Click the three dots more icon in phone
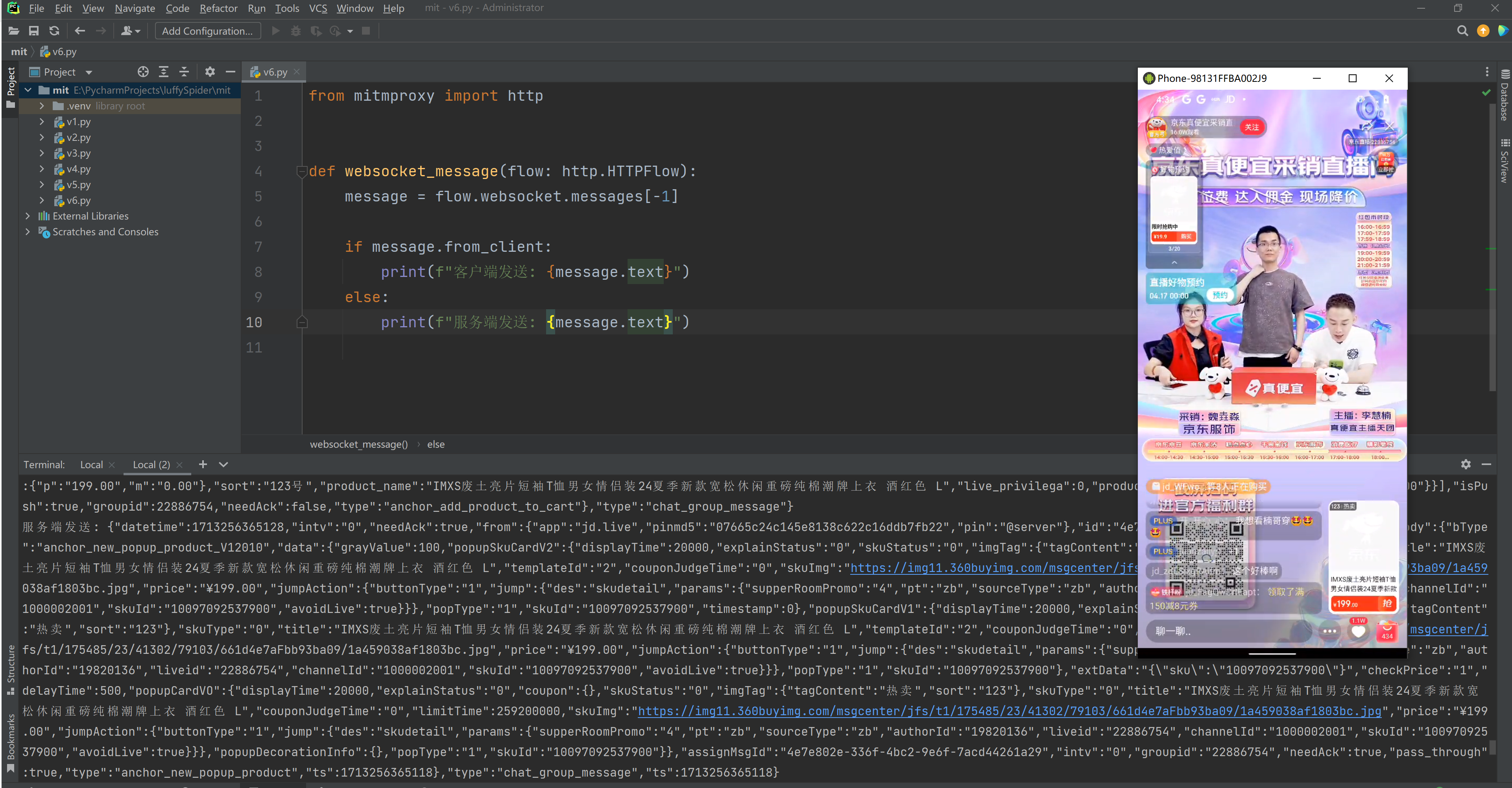 [1329, 631]
